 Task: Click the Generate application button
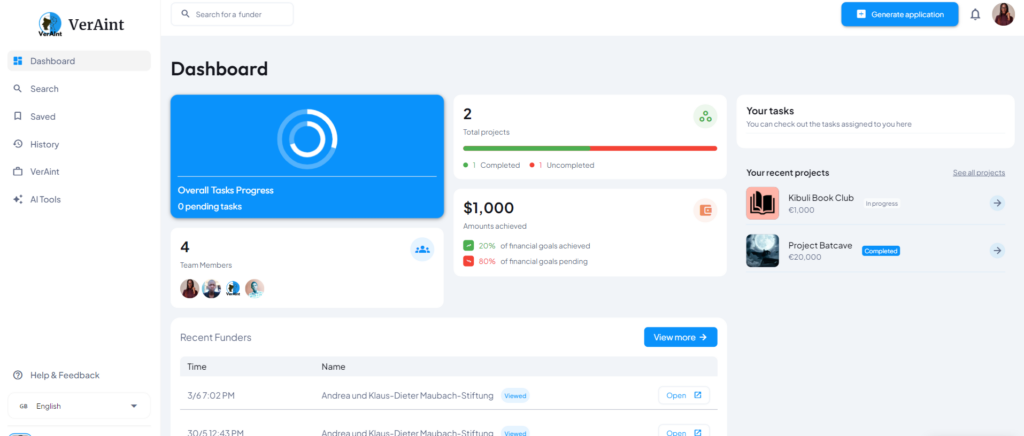(x=899, y=14)
